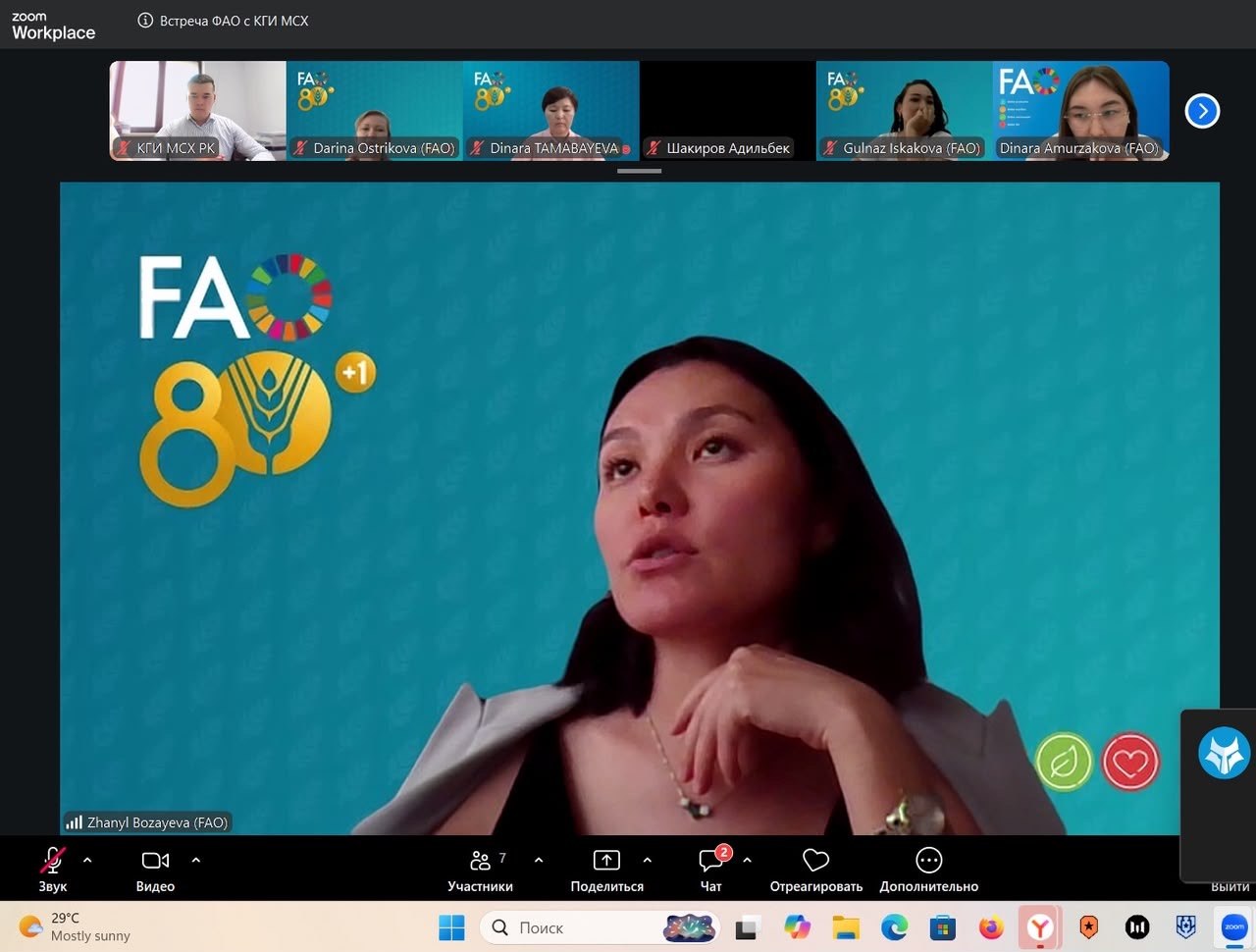Click the red heart reaction icon
The height and width of the screenshot is (952, 1256).
1130,762
